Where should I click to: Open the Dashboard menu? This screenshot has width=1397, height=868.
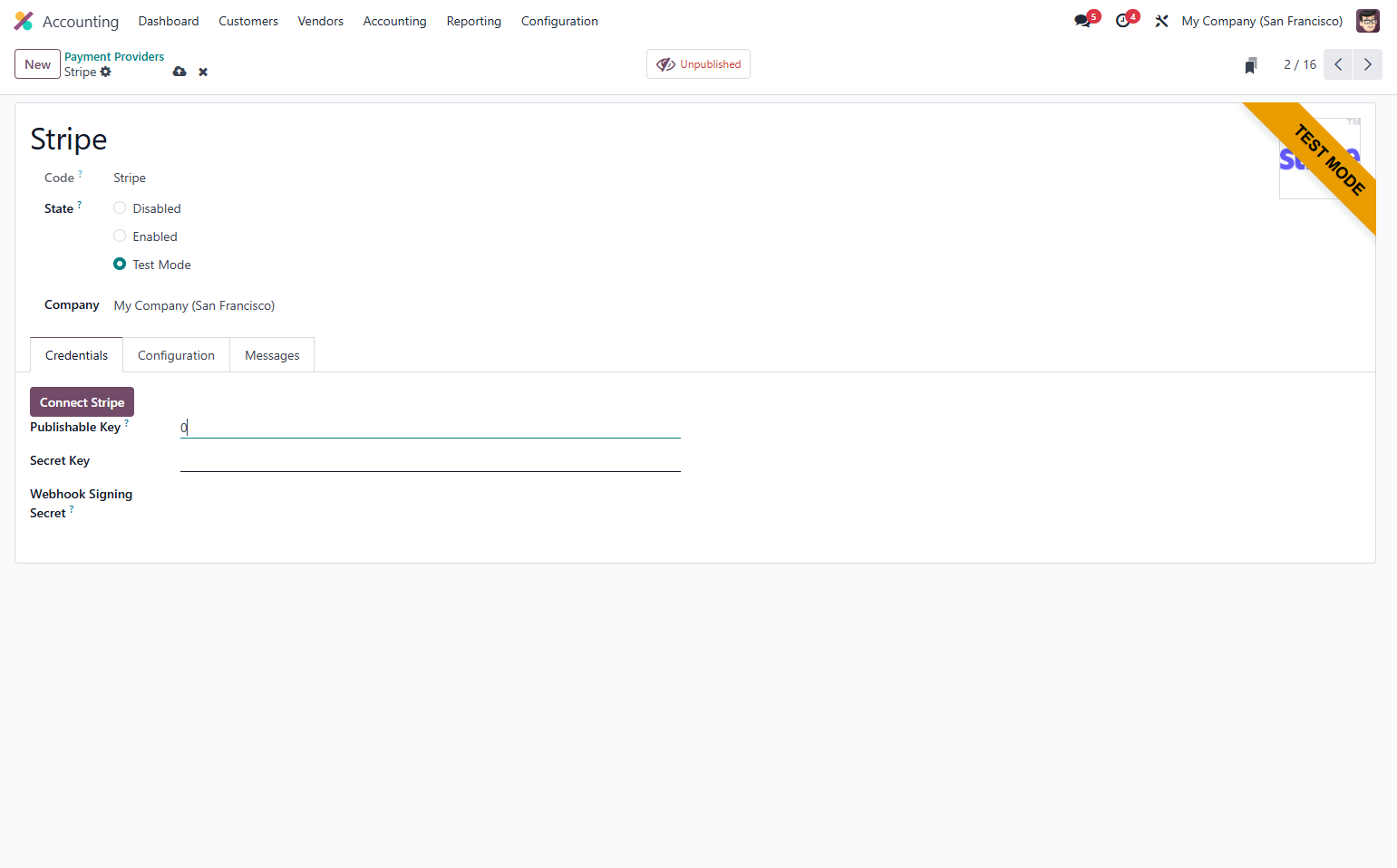click(169, 21)
